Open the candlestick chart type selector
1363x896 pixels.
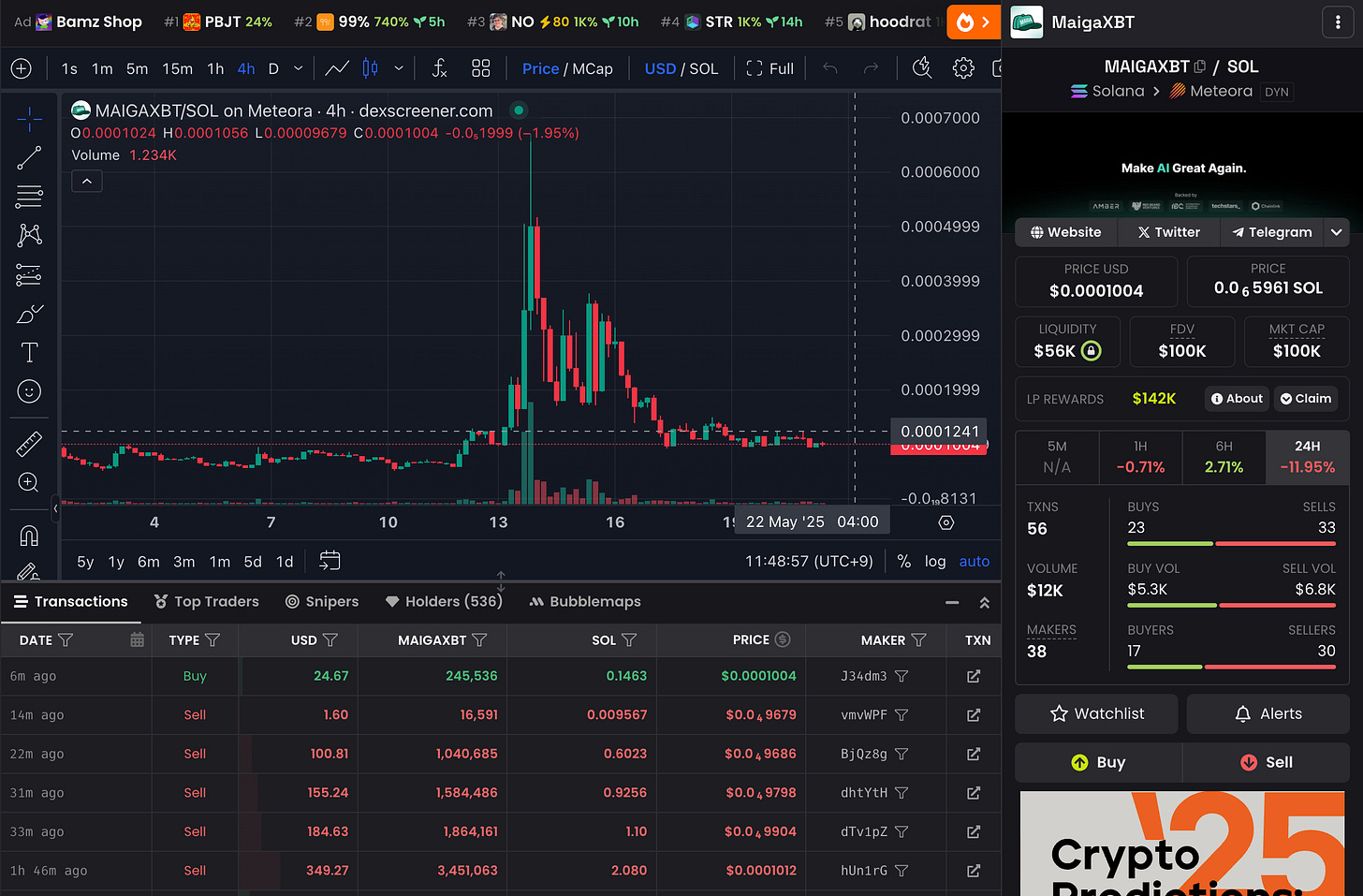371,68
